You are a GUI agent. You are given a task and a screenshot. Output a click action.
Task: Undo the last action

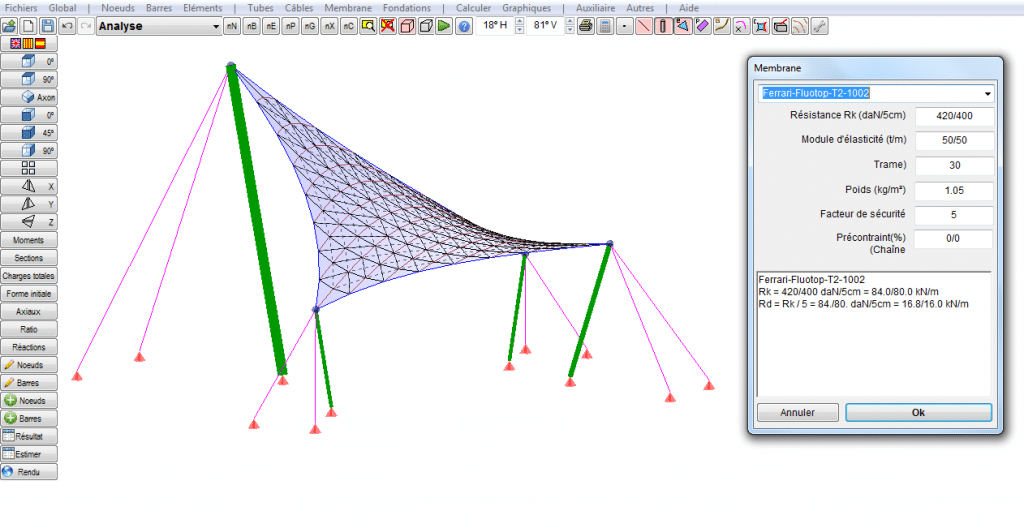67,26
